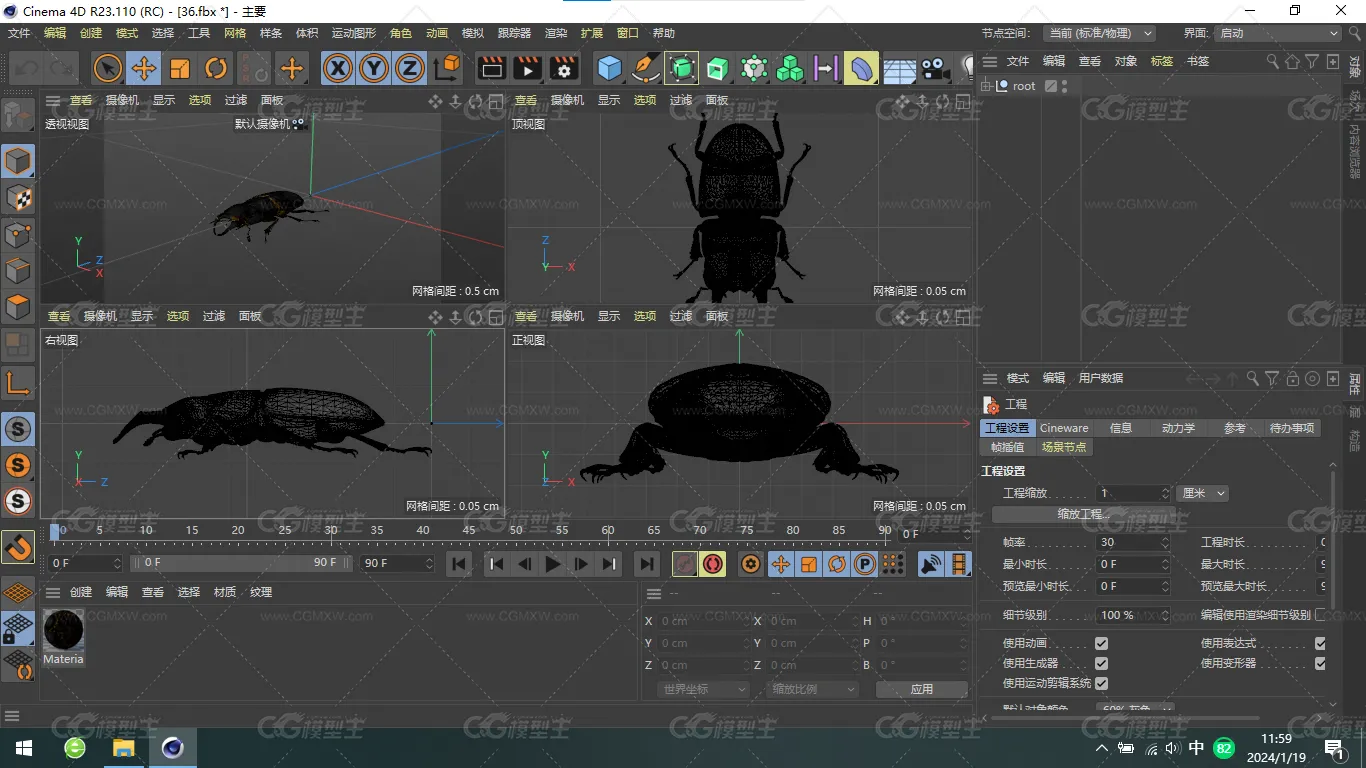The height and width of the screenshot is (768, 1366).
Task: Switch to the Cineware attribute tab
Action: [x=1064, y=428]
